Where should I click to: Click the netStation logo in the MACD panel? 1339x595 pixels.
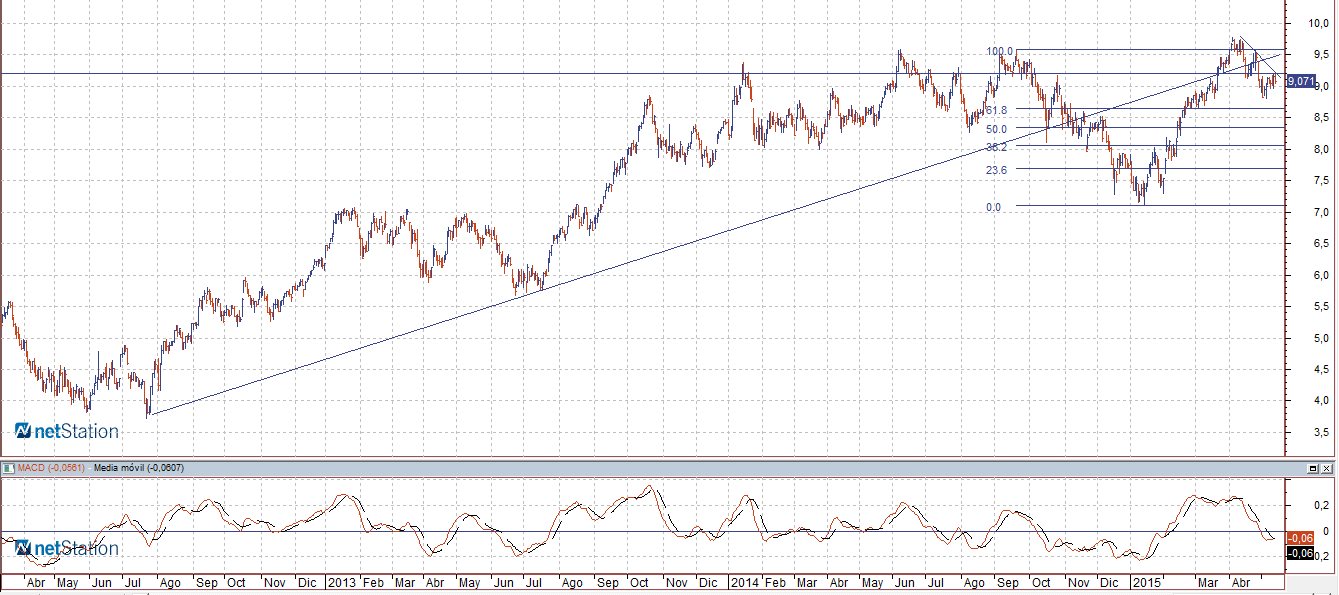pos(67,548)
